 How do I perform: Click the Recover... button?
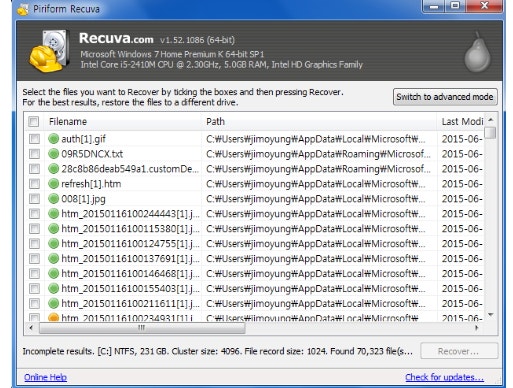459,351
